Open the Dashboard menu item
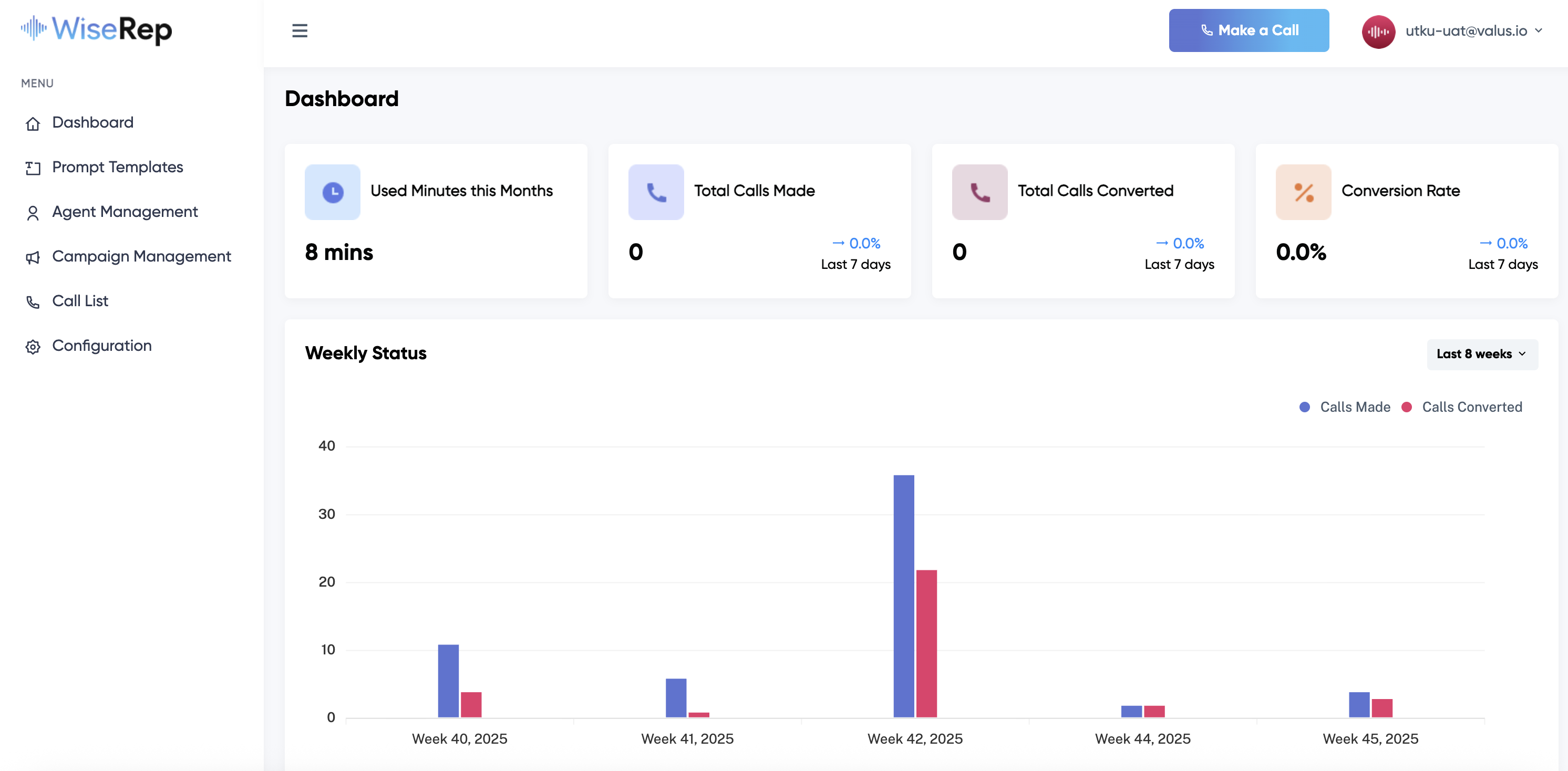Screen dimensions: 1568x771 (x=92, y=123)
